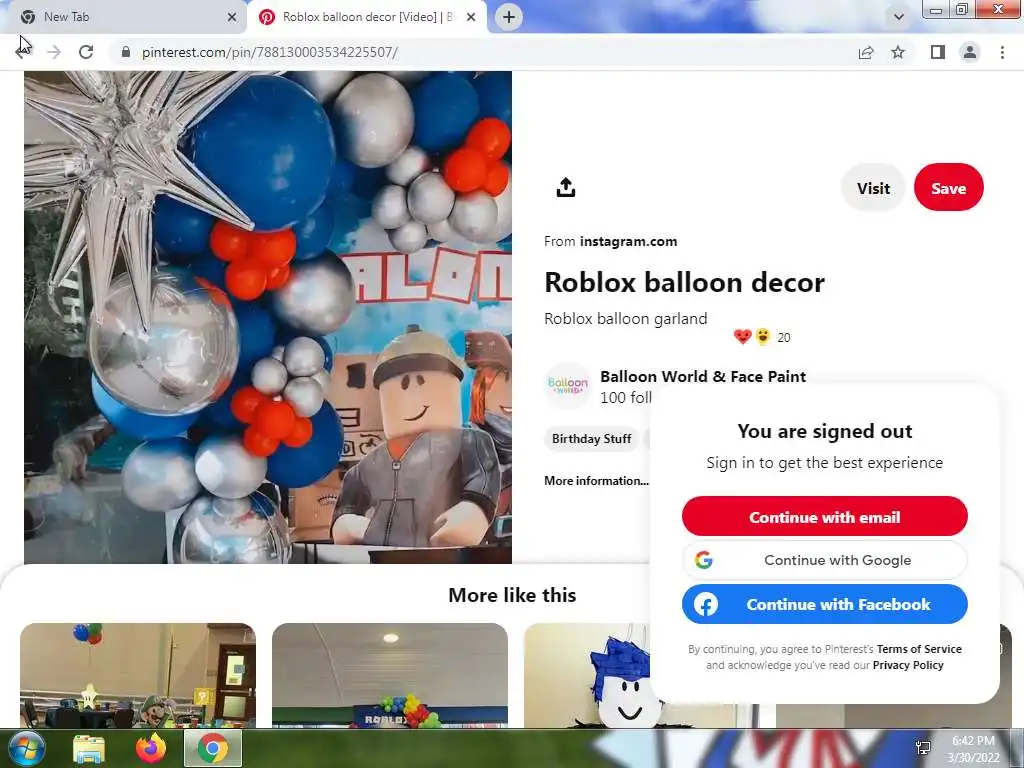This screenshot has height=768, width=1024.
Task: Open File Explorer from the taskbar
Action: click(89, 749)
